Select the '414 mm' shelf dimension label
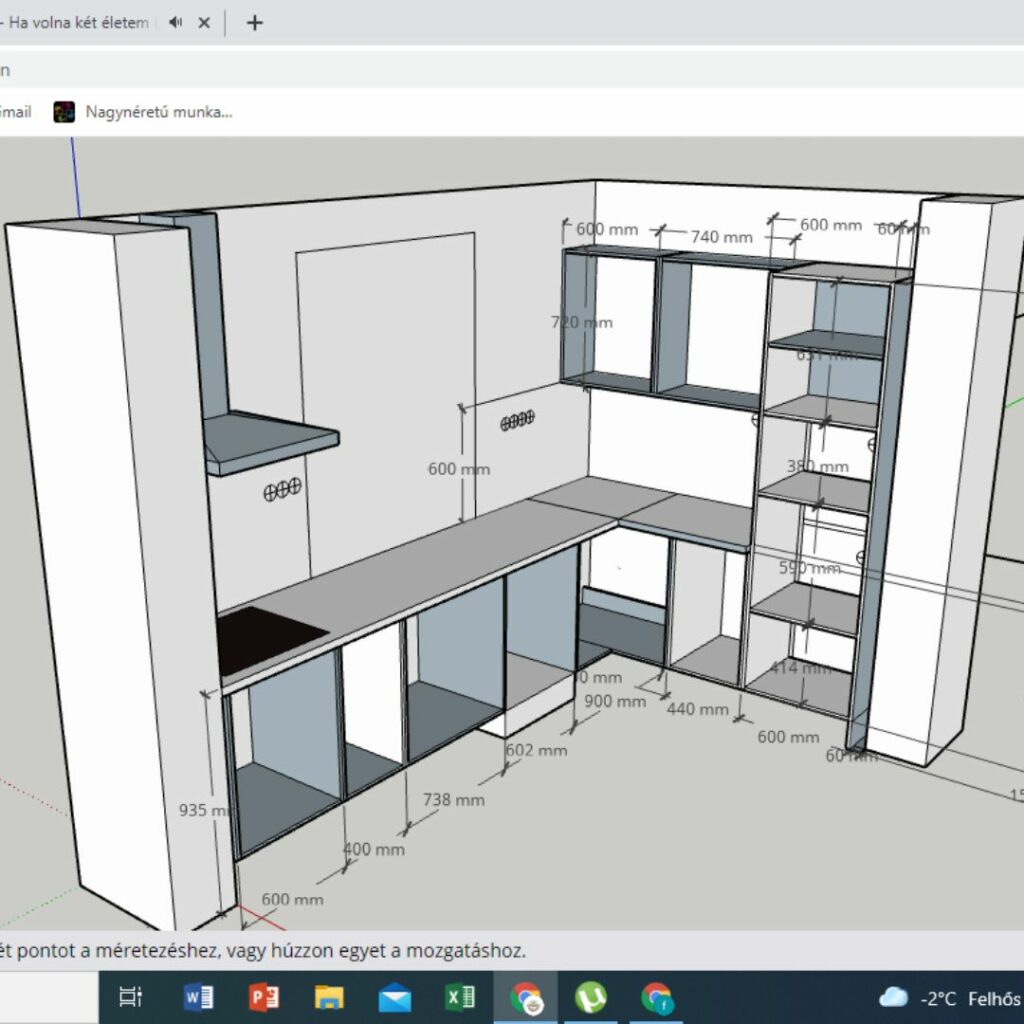This screenshot has height=1024, width=1024. click(801, 667)
